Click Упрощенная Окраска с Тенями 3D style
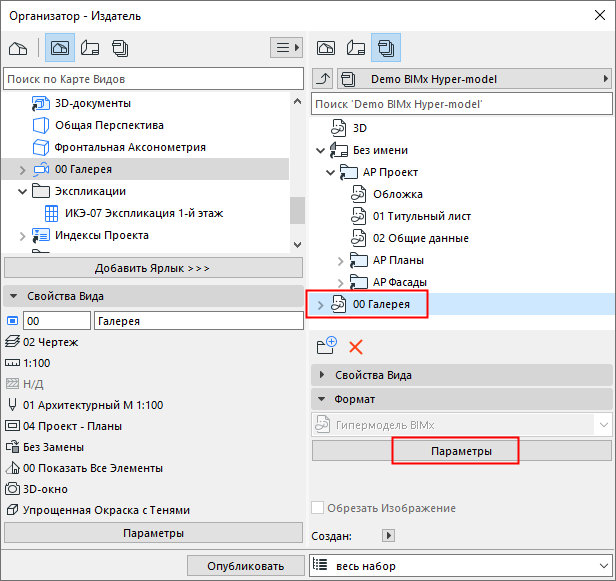The image size is (616, 581). [x=106, y=510]
